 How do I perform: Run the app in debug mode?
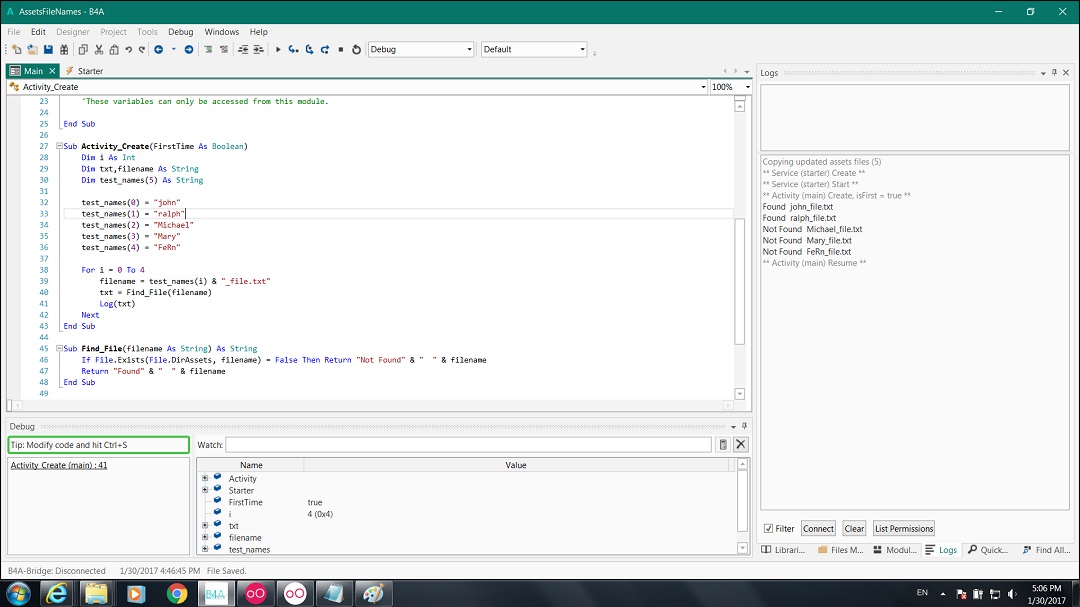point(277,49)
